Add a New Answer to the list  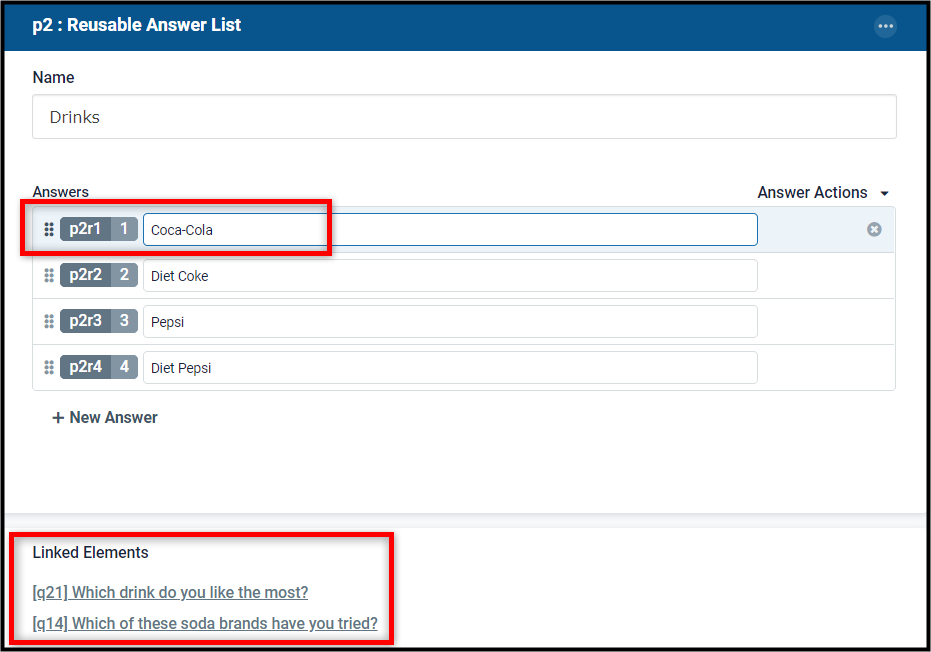105,417
